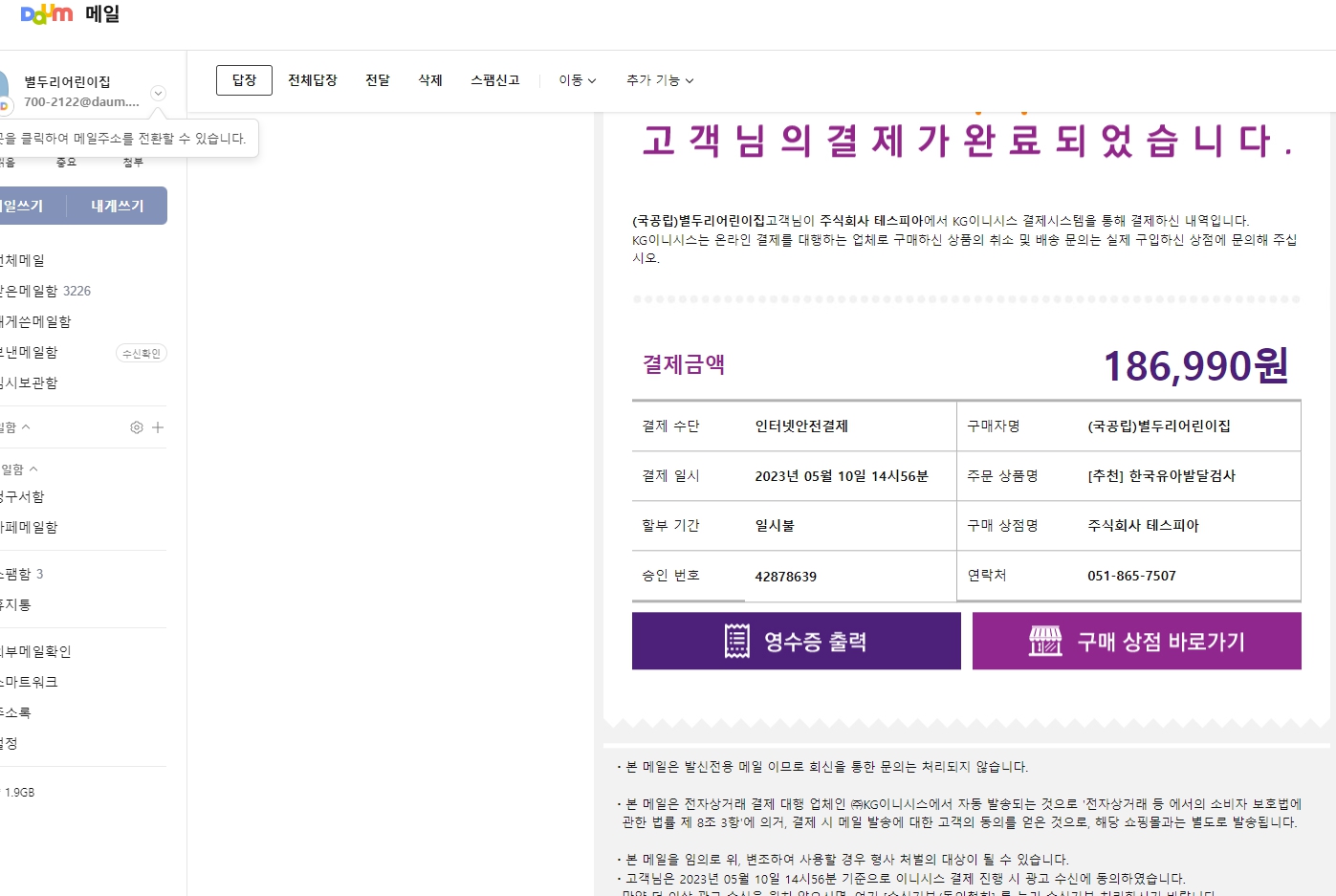Open 스마트워크 menu
The width and height of the screenshot is (1336, 896).
pos(28,682)
